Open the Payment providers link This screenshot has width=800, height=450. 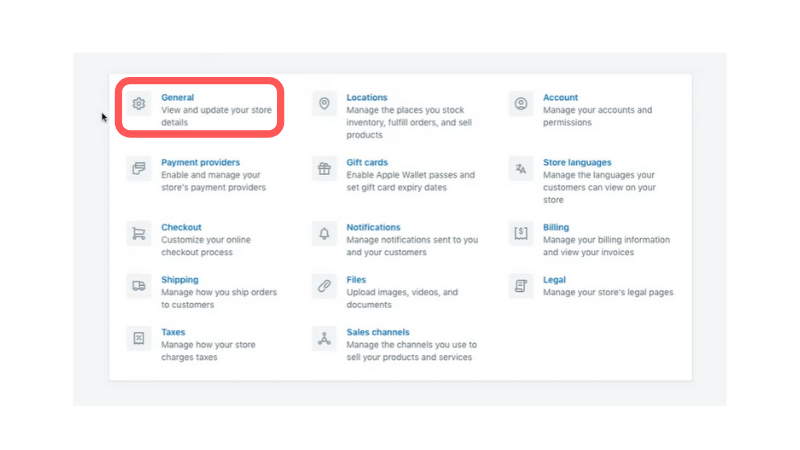(x=201, y=162)
